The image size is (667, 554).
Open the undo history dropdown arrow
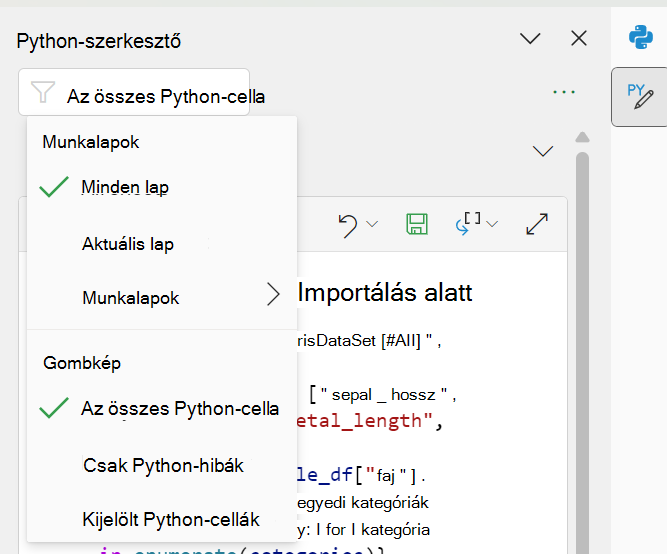372,224
